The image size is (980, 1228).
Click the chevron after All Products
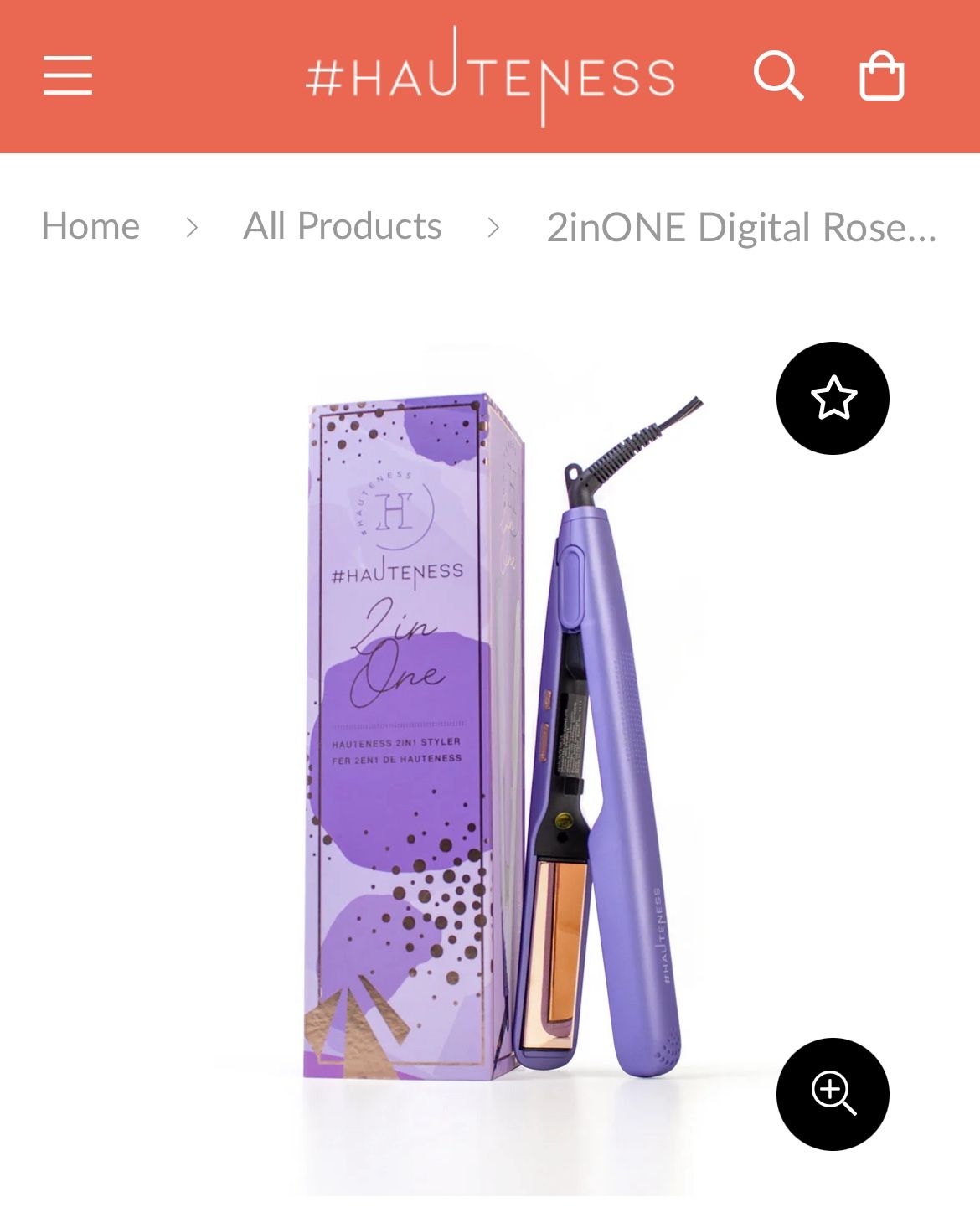(x=494, y=227)
